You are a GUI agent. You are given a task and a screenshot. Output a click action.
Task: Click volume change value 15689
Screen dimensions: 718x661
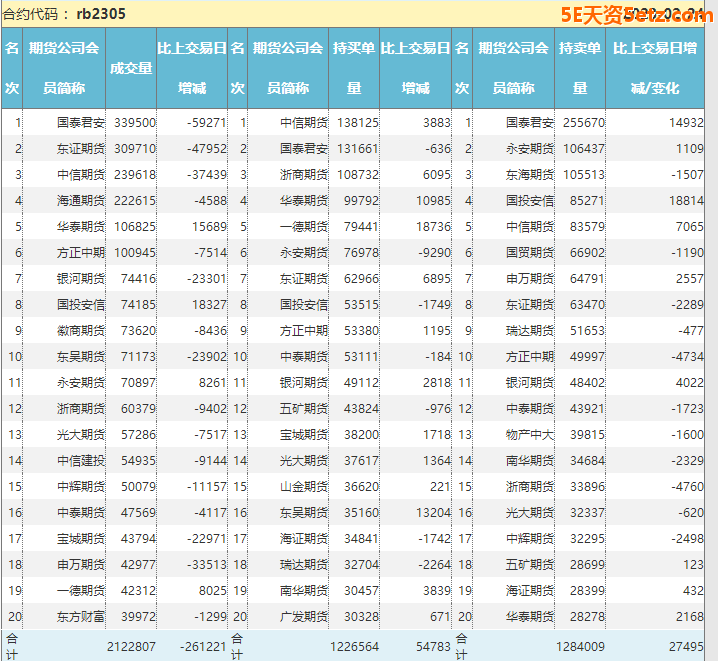coord(209,227)
